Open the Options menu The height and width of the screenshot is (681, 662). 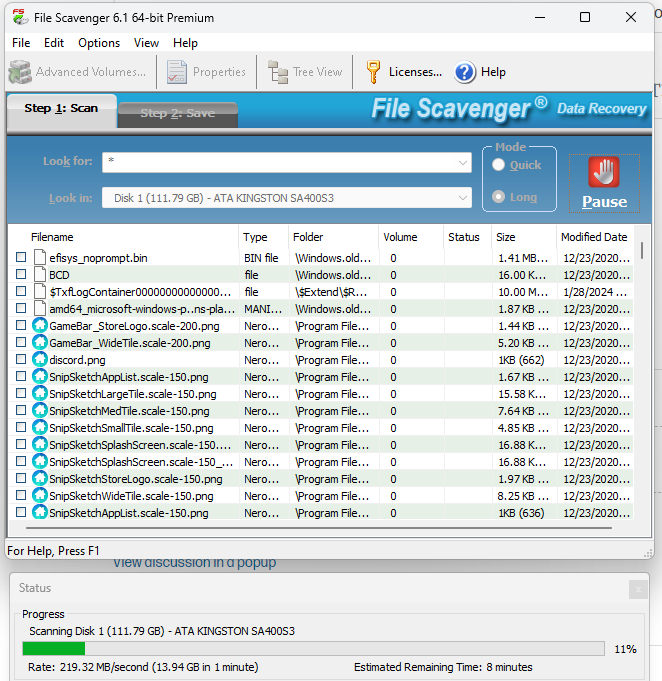coord(99,43)
